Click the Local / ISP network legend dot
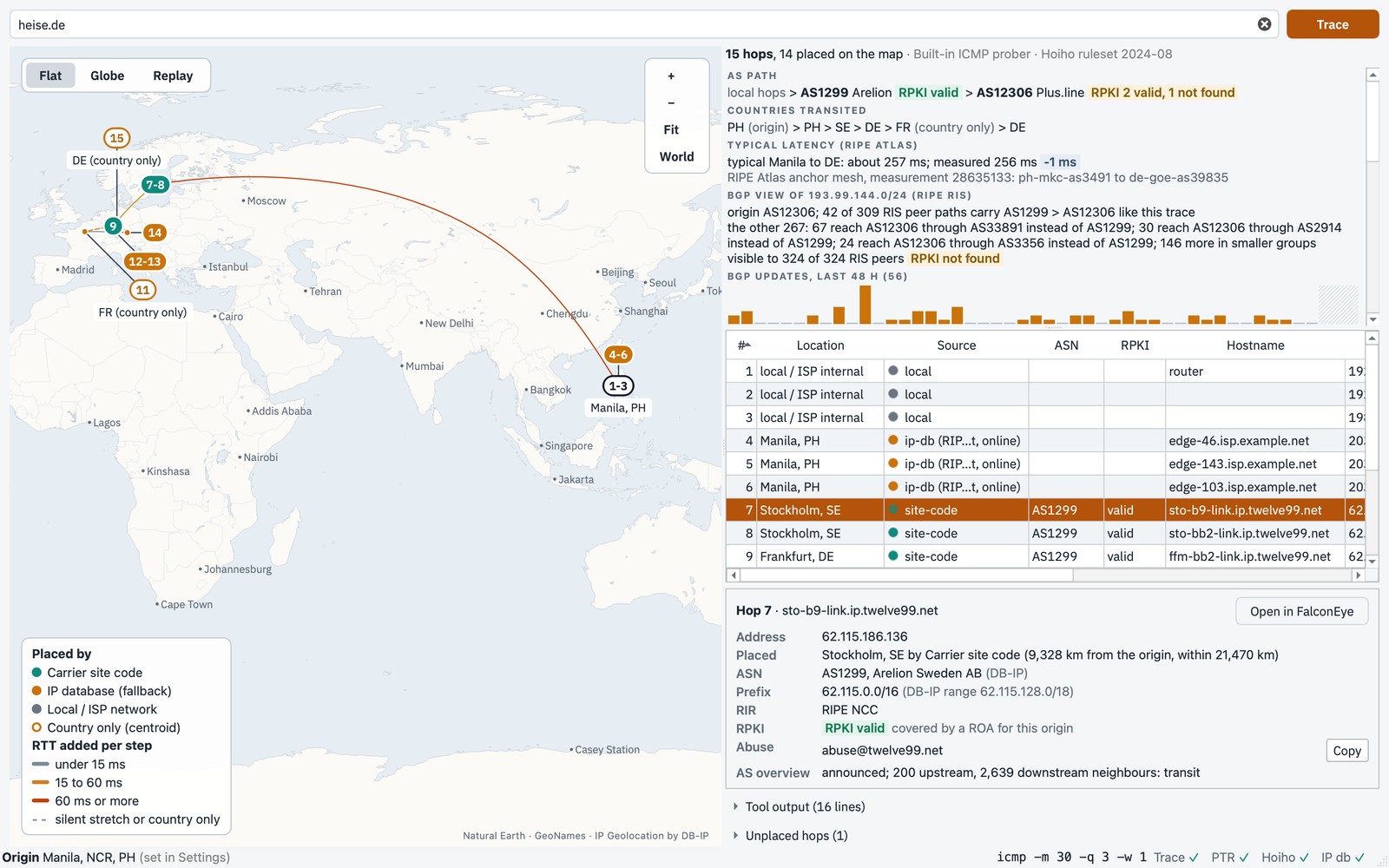 [x=36, y=708]
